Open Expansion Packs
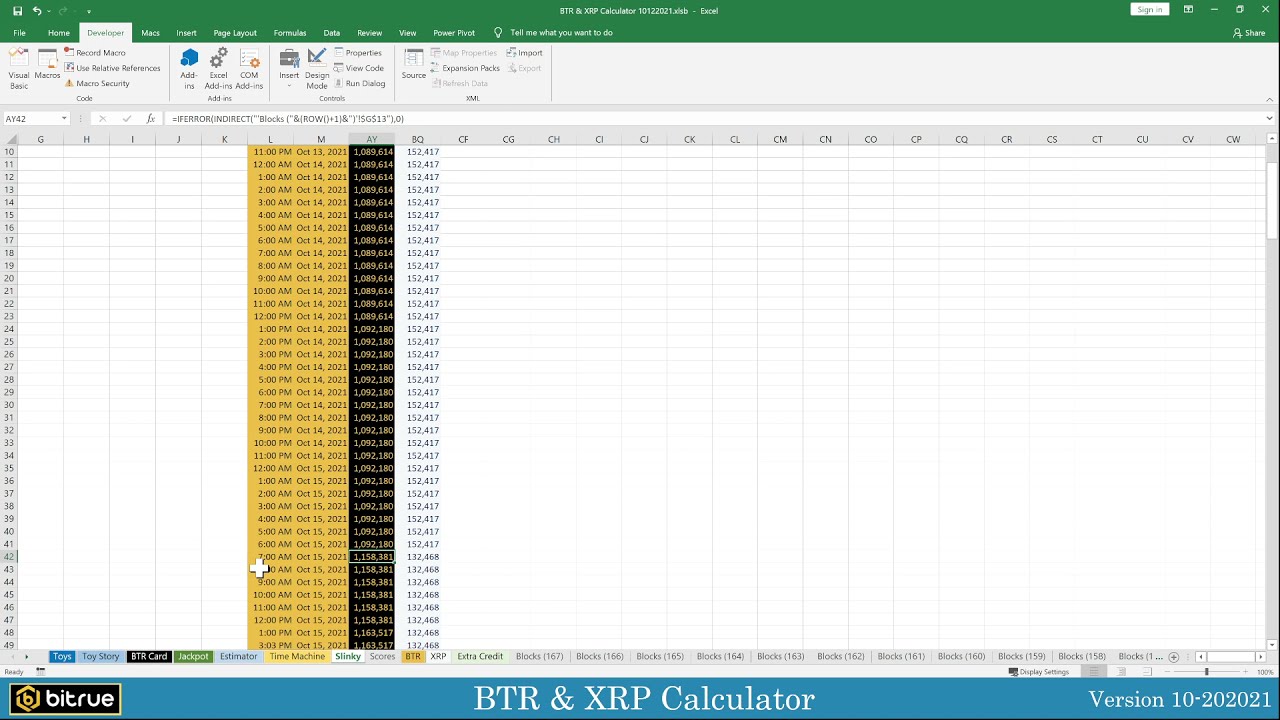 (465, 68)
